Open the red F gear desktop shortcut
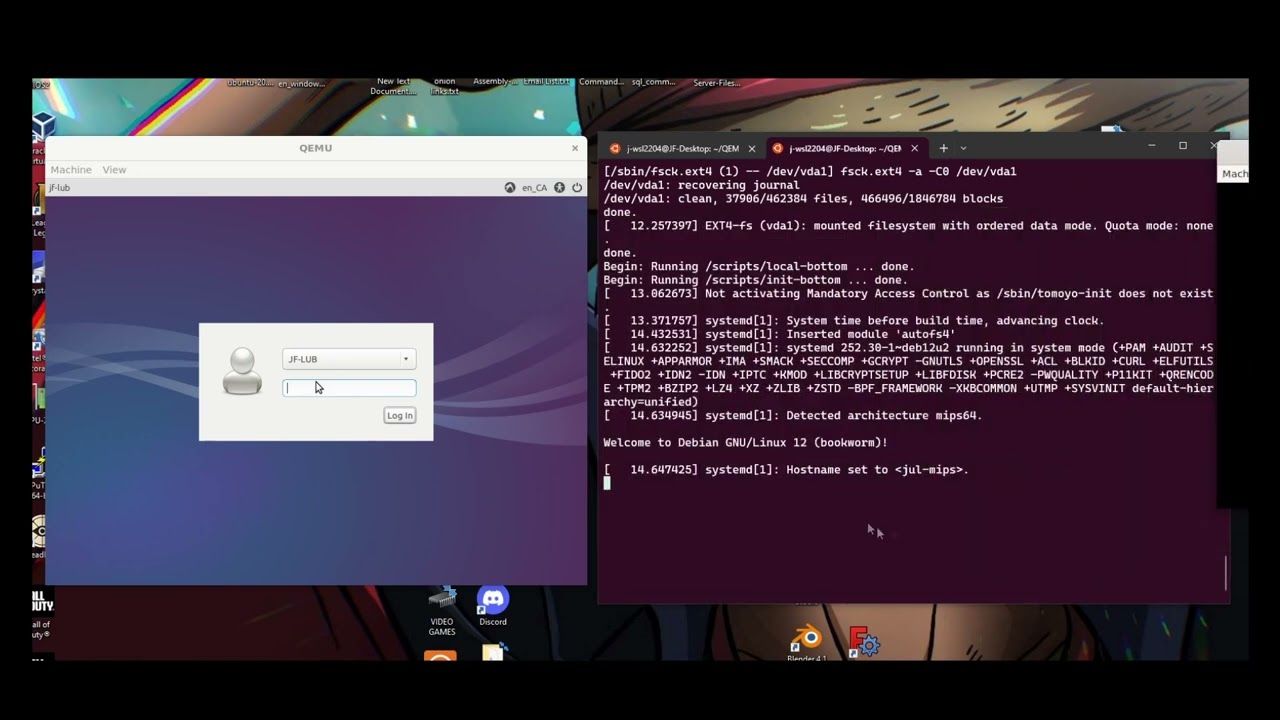The height and width of the screenshot is (720, 1280). click(864, 642)
